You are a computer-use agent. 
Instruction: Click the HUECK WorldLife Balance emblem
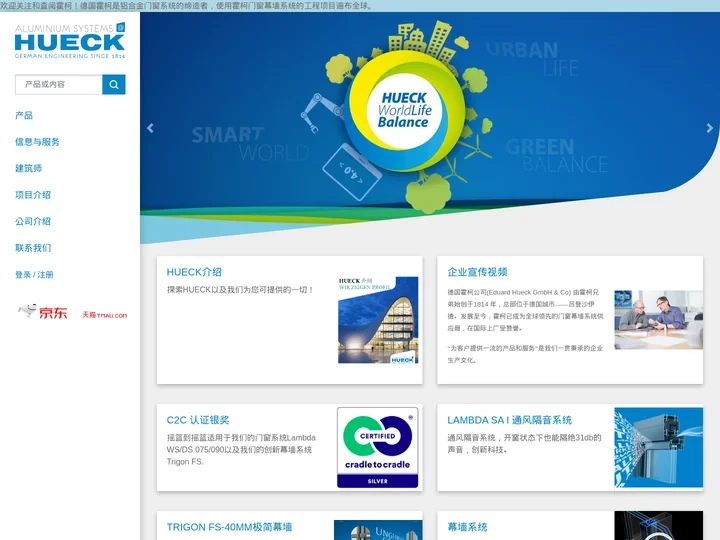[x=404, y=111]
